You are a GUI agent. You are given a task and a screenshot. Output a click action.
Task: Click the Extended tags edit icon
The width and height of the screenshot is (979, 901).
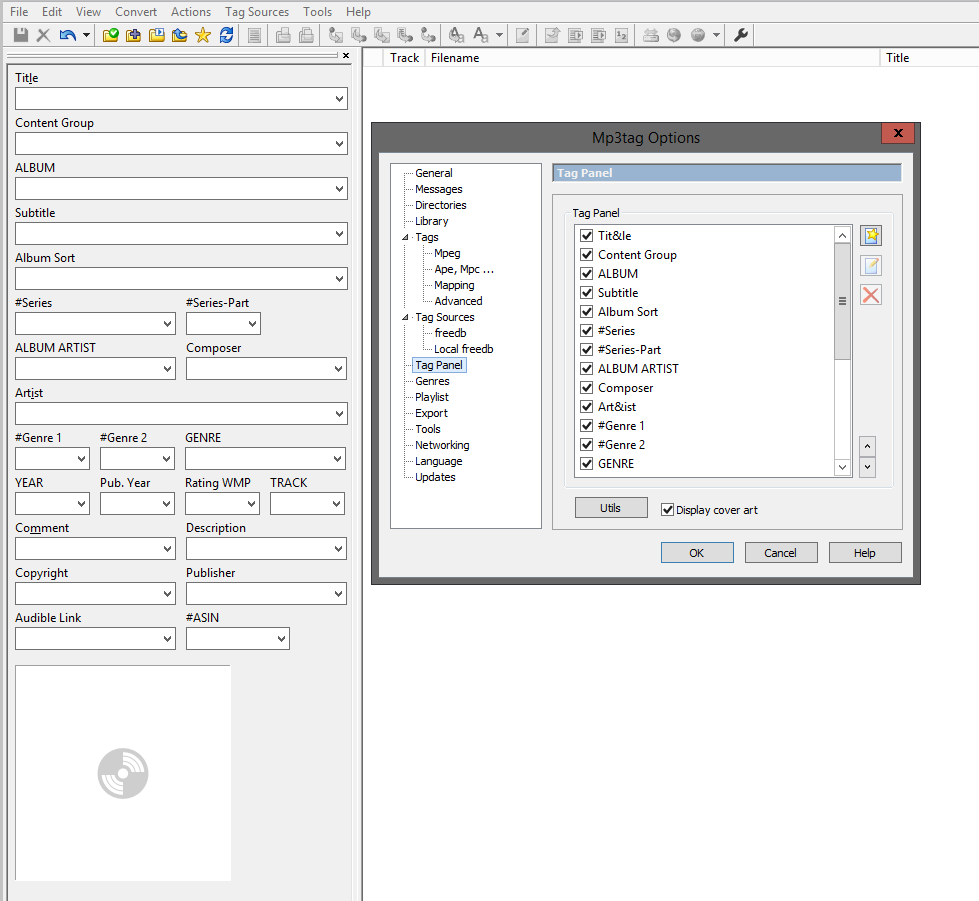(x=523, y=35)
